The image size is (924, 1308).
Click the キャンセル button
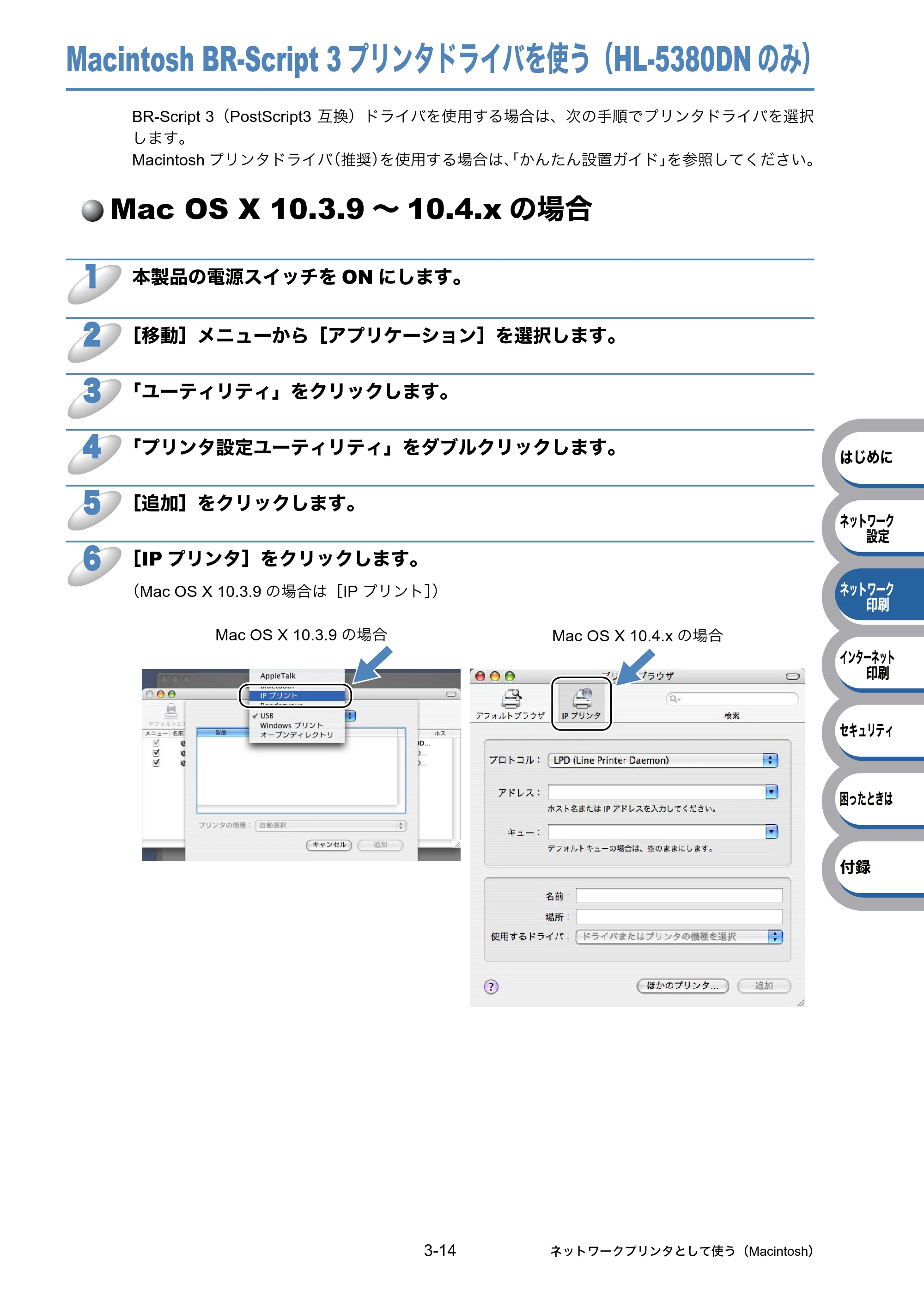pos(328,845)
